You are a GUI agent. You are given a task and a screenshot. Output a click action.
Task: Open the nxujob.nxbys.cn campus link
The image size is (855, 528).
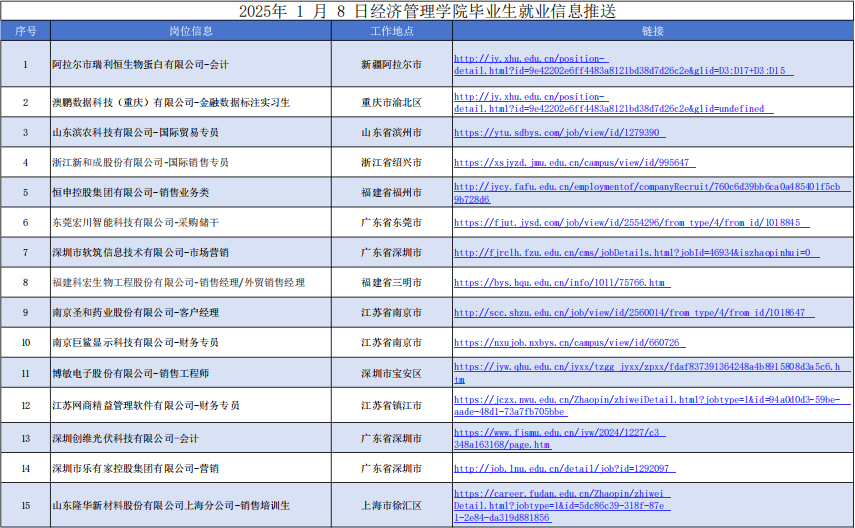568,342
